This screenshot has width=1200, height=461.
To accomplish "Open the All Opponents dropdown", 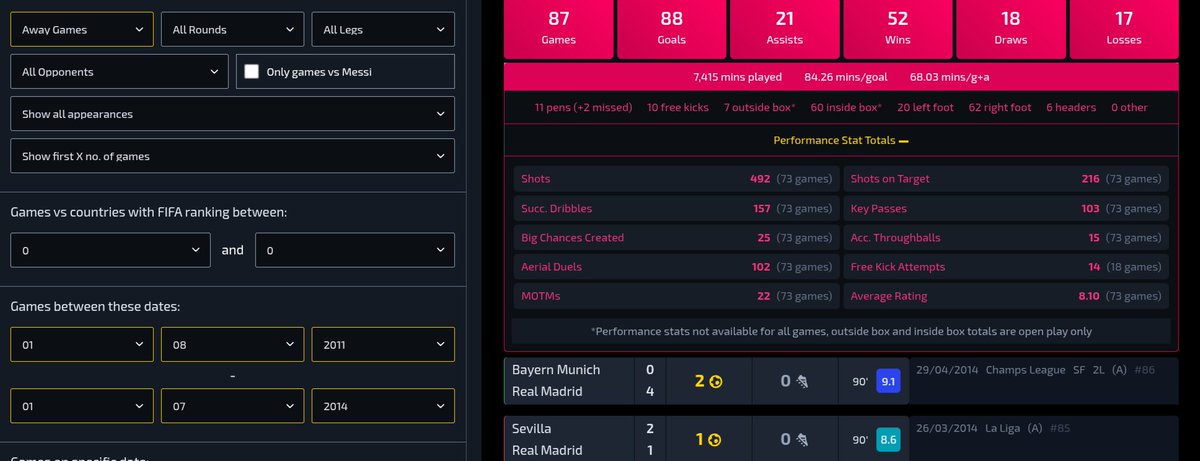I will tap(120, 72).
